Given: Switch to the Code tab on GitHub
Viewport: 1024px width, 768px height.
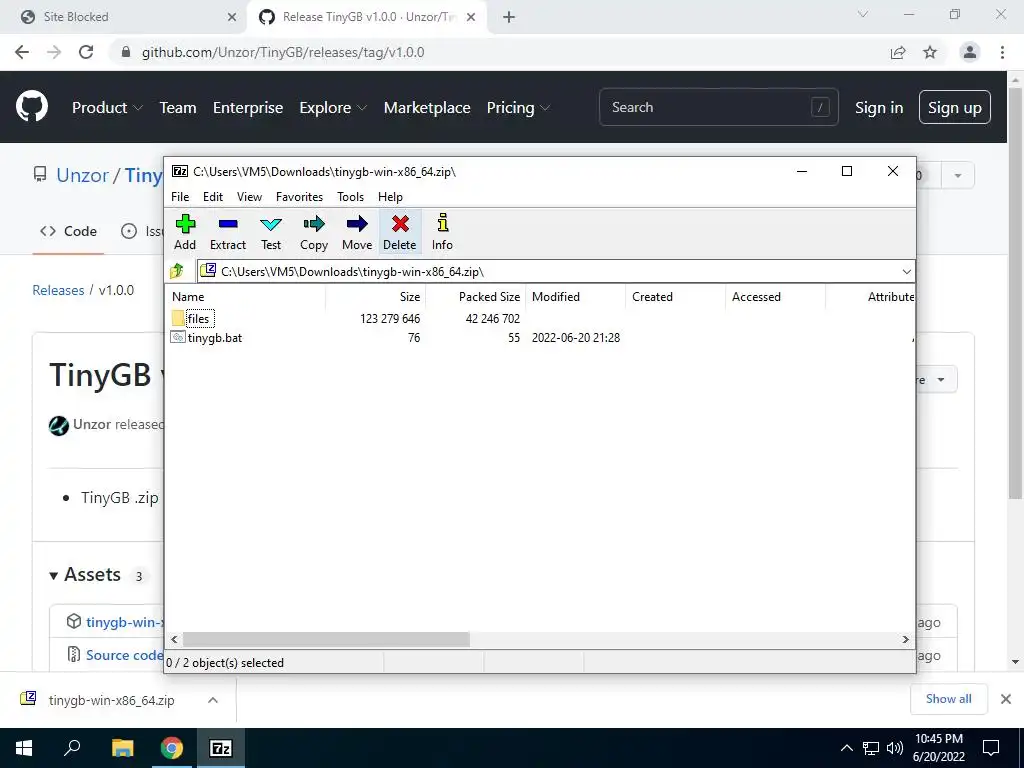Looking at the screenshot, I should 68,231.
